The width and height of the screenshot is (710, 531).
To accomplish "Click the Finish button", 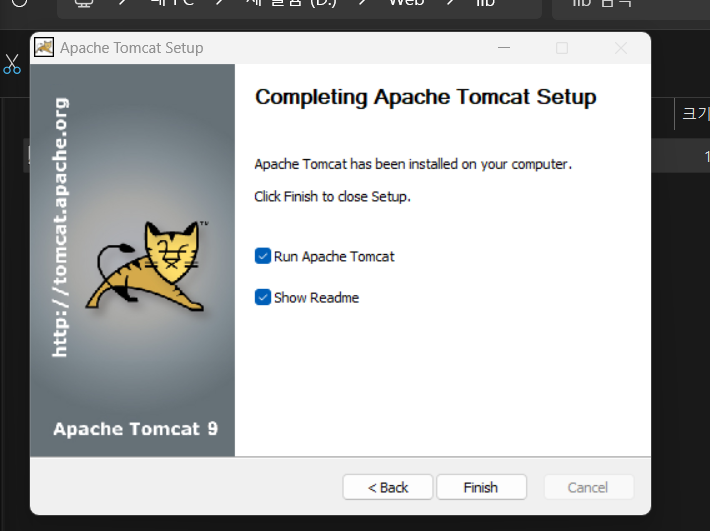I will point(481,487).
